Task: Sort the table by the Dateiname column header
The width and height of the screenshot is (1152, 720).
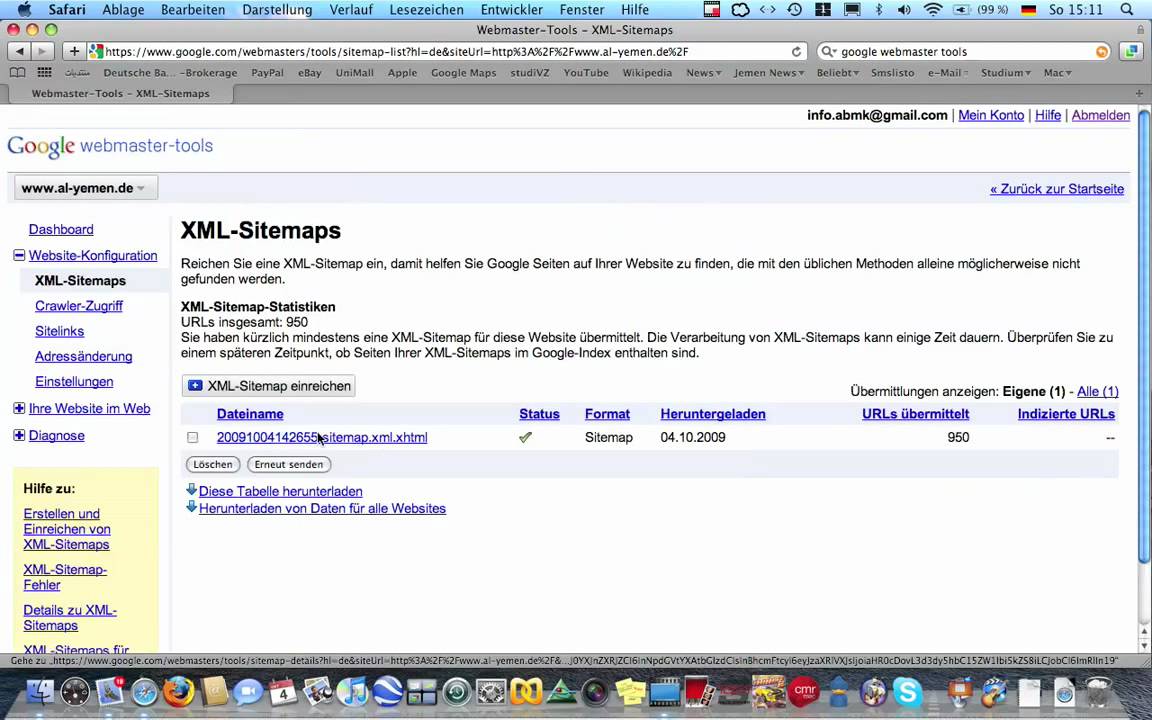Action: point(250,414)
